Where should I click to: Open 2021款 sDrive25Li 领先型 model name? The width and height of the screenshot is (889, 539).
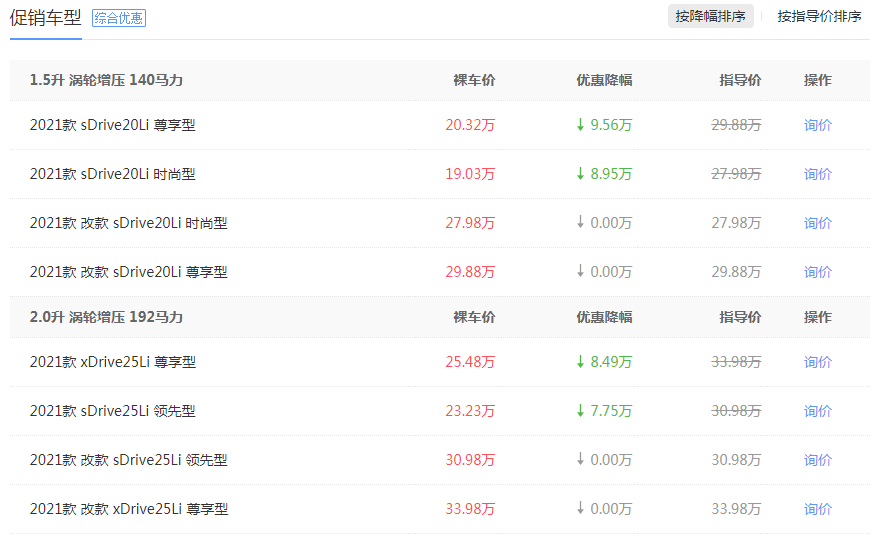click(112, 411)
